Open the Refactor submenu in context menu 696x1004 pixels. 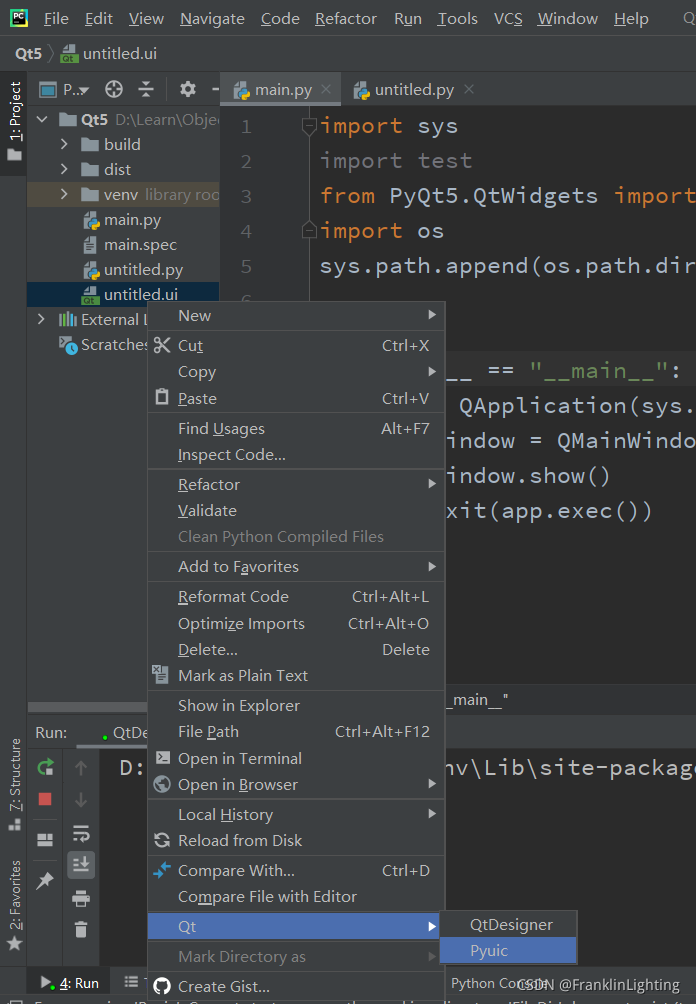(x=296, y=485)
